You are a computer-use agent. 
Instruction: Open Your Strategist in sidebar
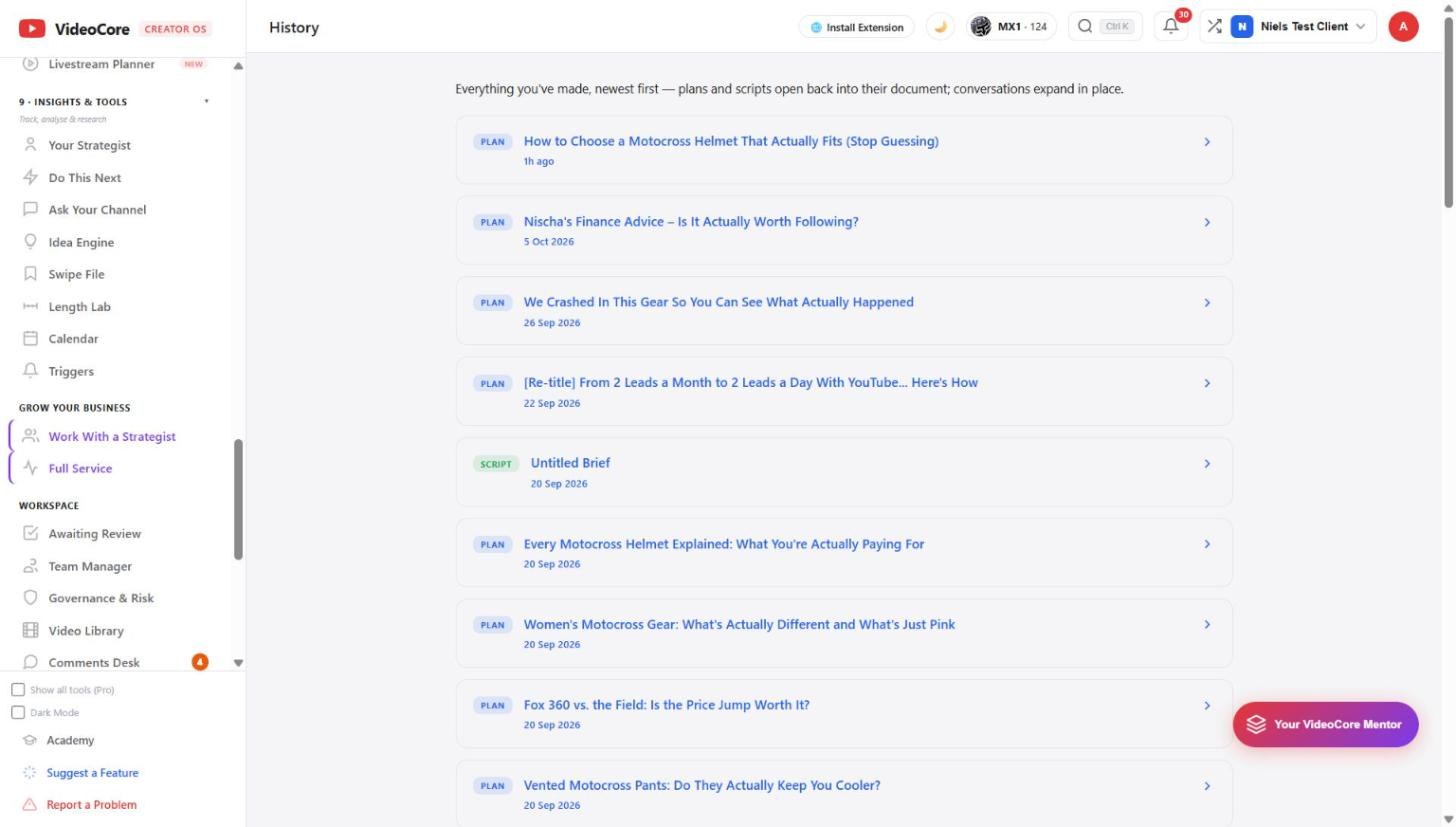pos(89,145)
